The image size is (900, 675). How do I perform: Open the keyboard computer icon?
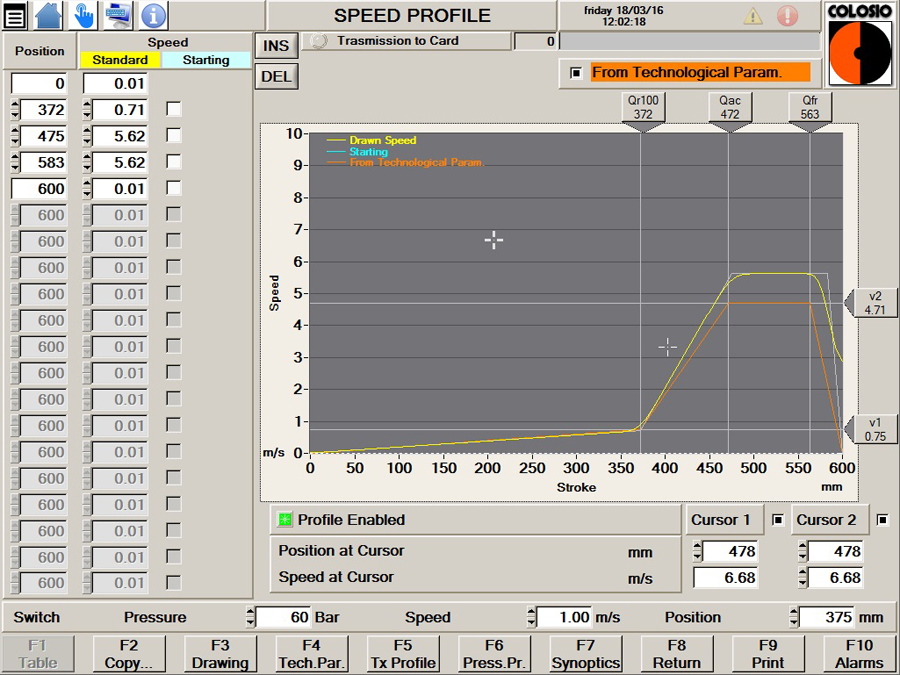pos(119,15)
